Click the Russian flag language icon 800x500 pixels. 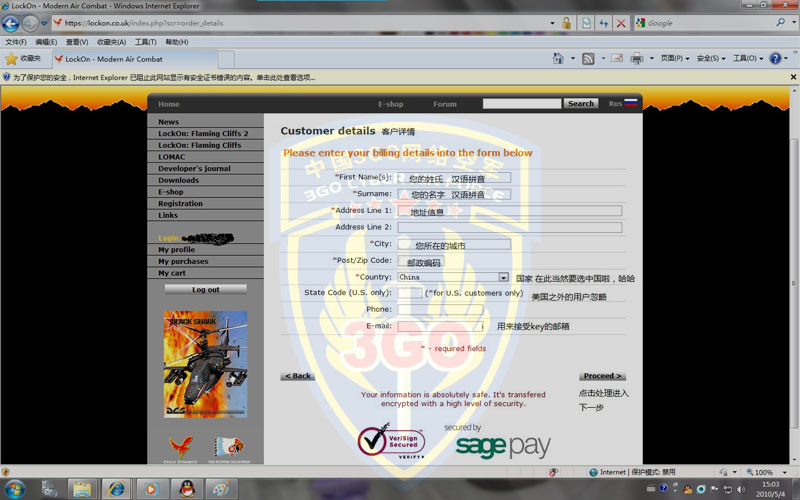tap(631, 103)
